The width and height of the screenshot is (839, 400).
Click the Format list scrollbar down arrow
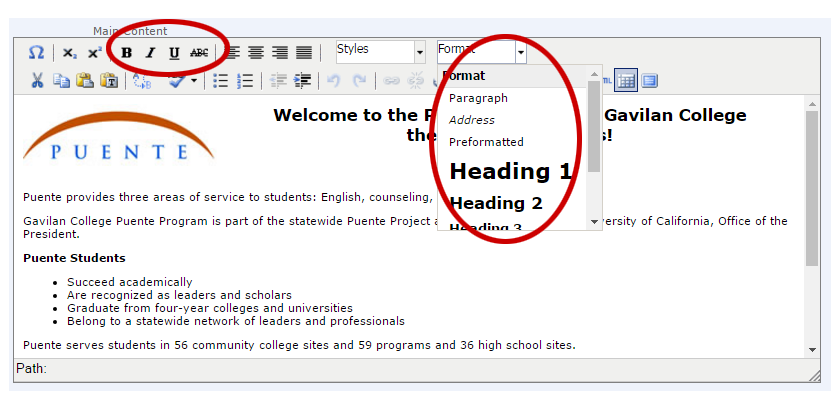tap(595, 221)
